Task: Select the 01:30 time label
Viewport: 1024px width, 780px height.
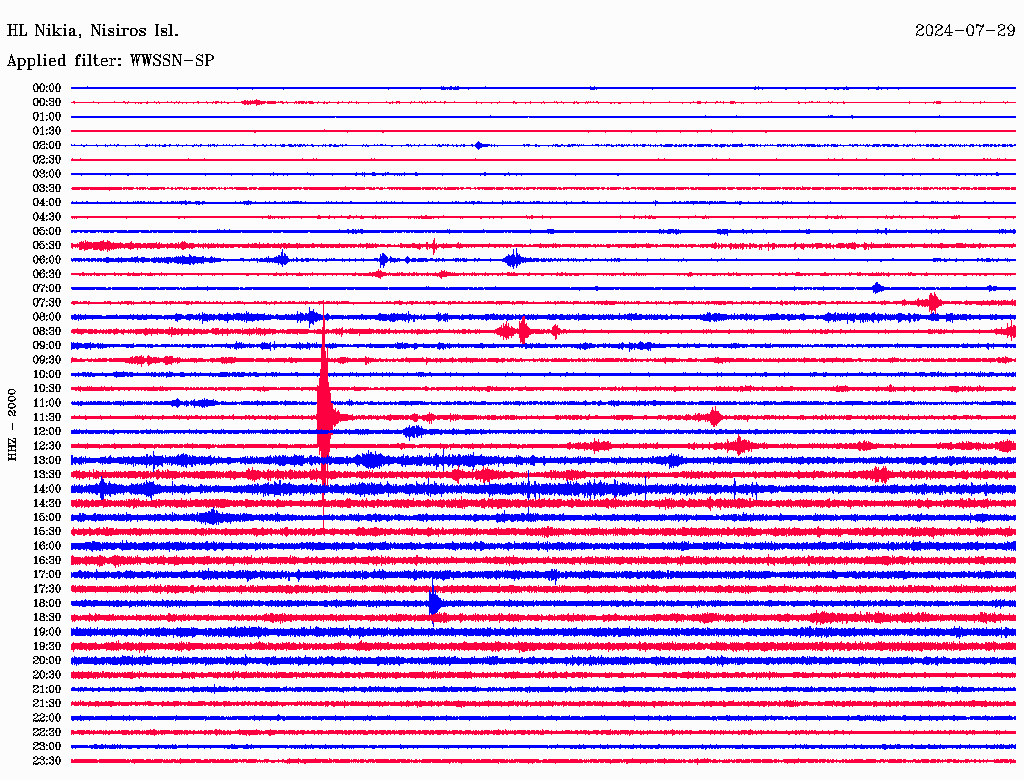Action: pos(47,131)
